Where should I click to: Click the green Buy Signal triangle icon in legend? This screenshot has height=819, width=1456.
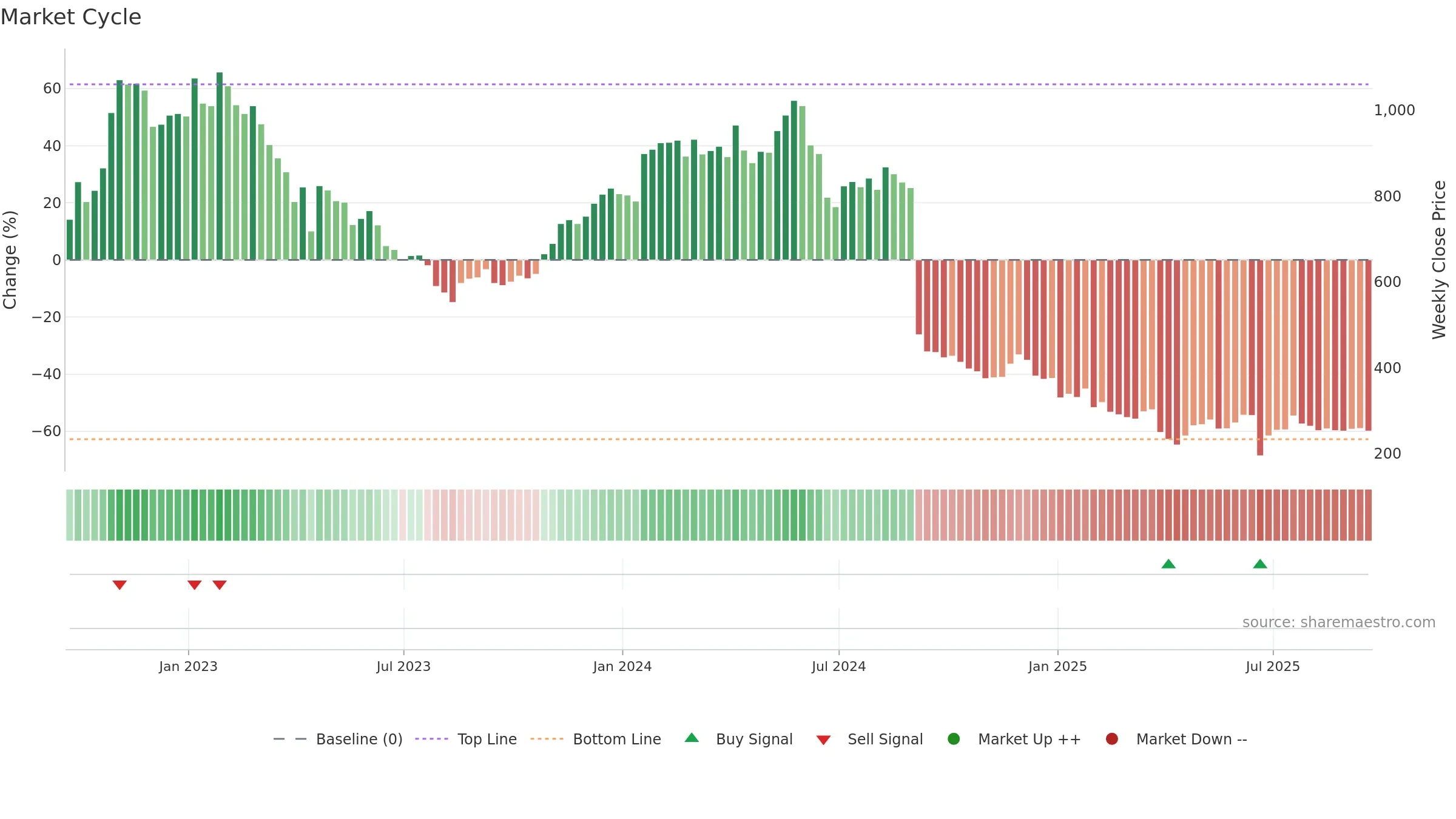coord(692,738)
